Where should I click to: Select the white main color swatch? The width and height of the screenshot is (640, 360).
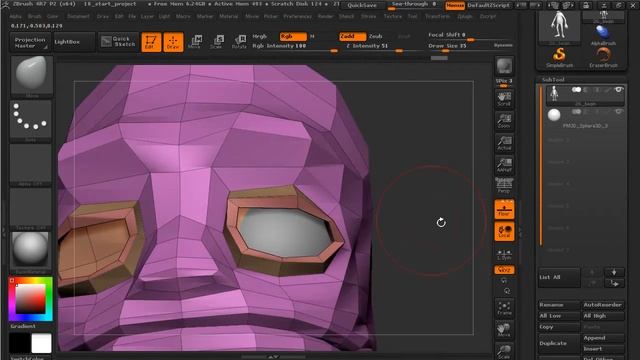coord(41,343)
